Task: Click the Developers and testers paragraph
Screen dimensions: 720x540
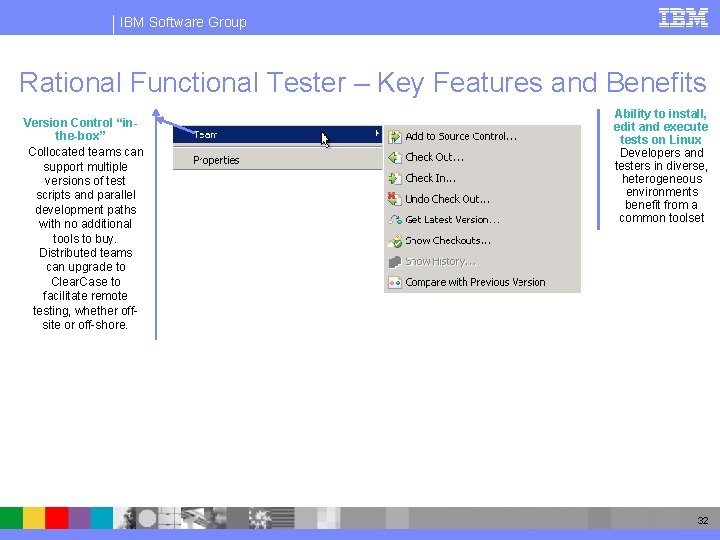Action: click(x=661, y=186)
